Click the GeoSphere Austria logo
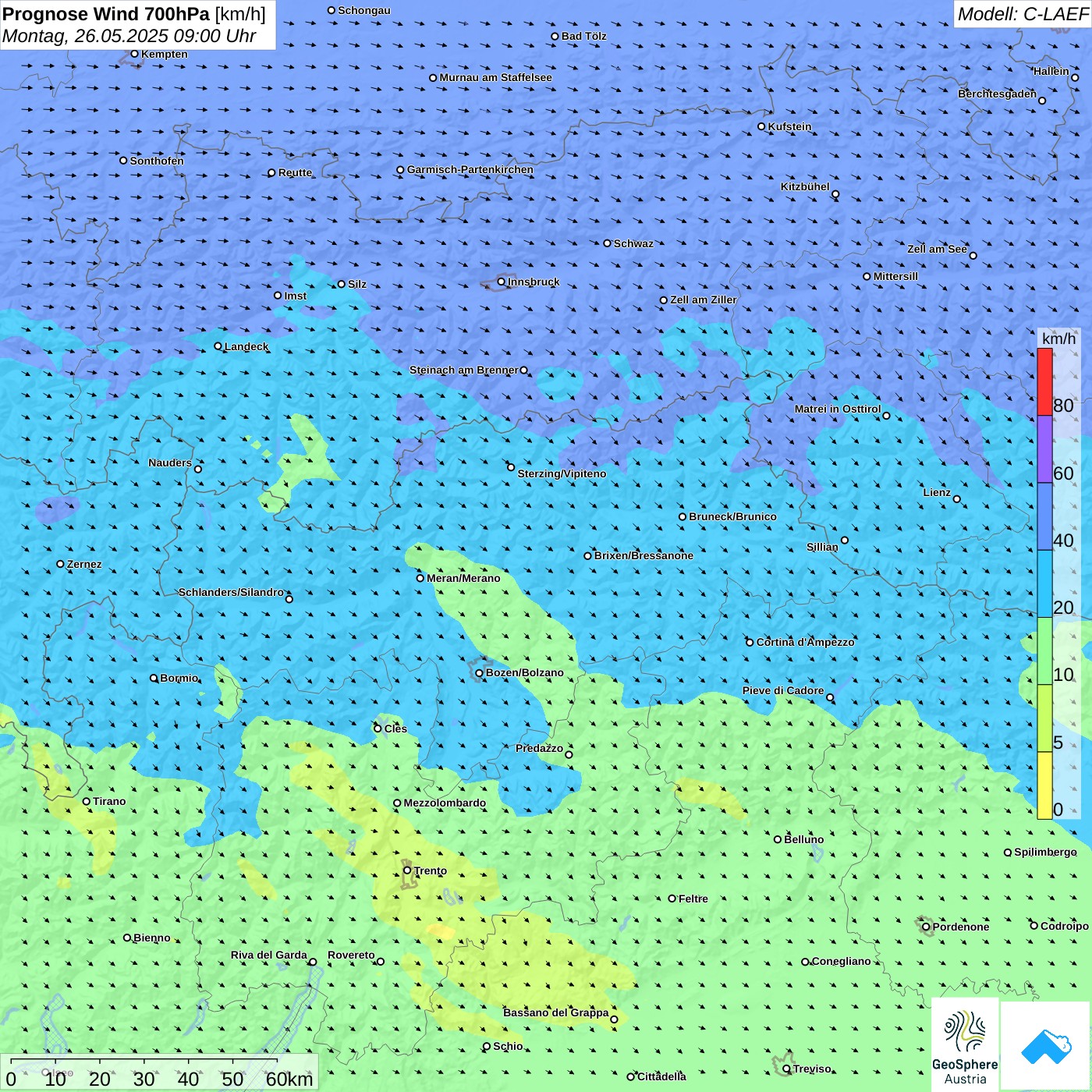Image resolution: width=1092 pixels, height=1092 pixels. (x=965, y=1045)
